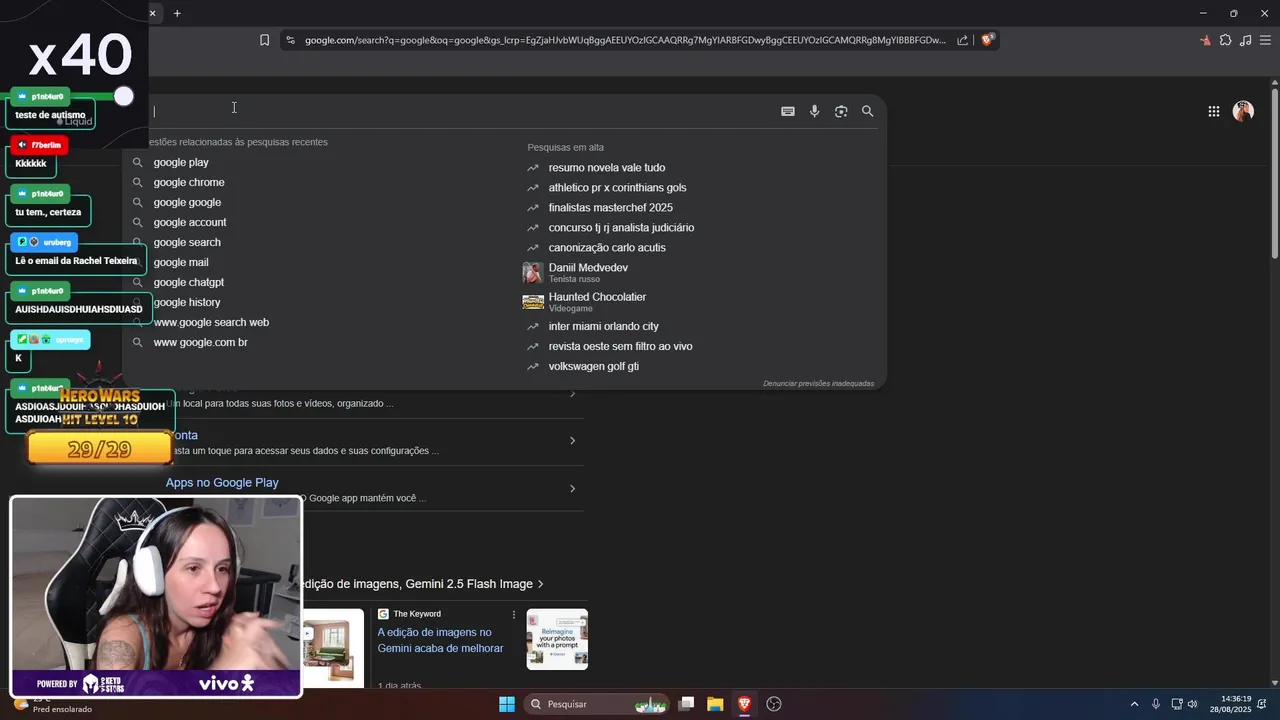Open Brave Shields lion icon
This screenshot has height=720, width=1280.
tap(987, 40)
